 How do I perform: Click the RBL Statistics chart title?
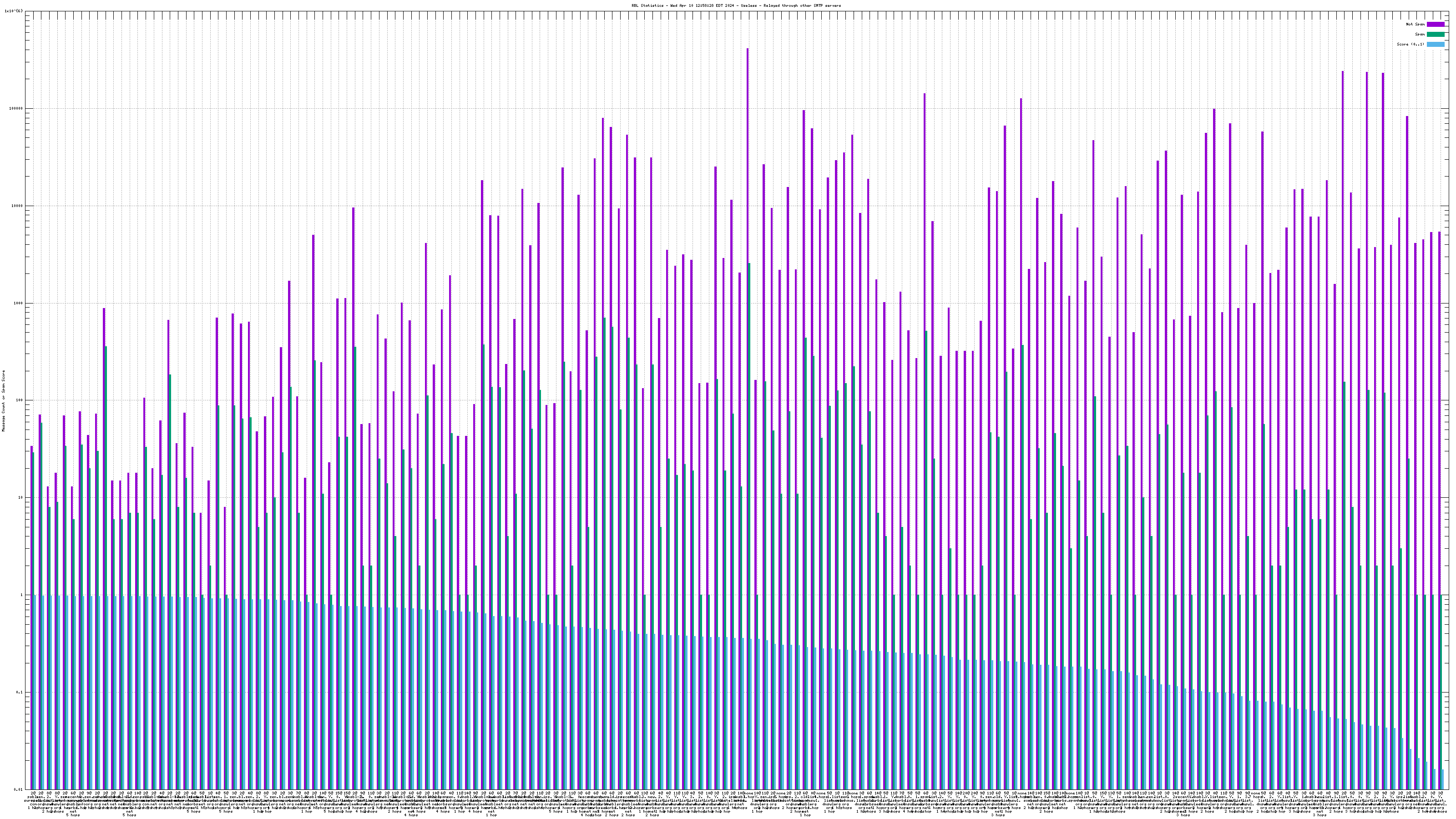coord(736,5)
